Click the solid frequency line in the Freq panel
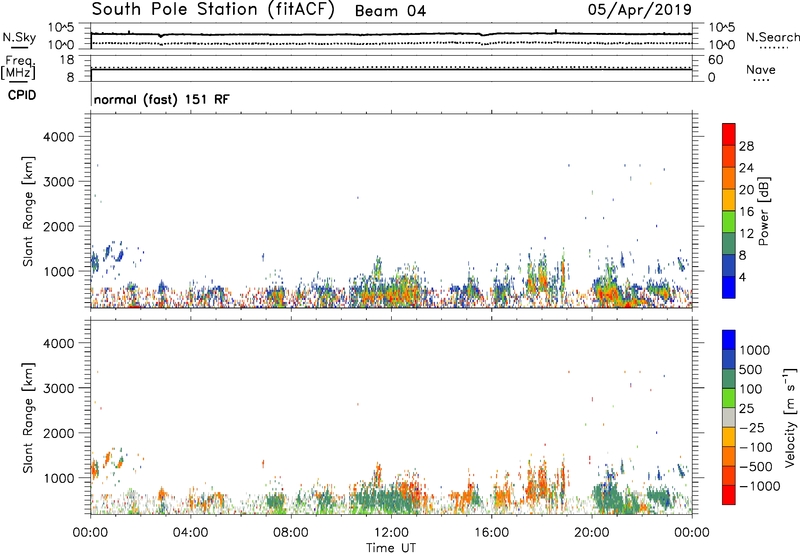This screenshot has width=800, height=554. point(391,69)
